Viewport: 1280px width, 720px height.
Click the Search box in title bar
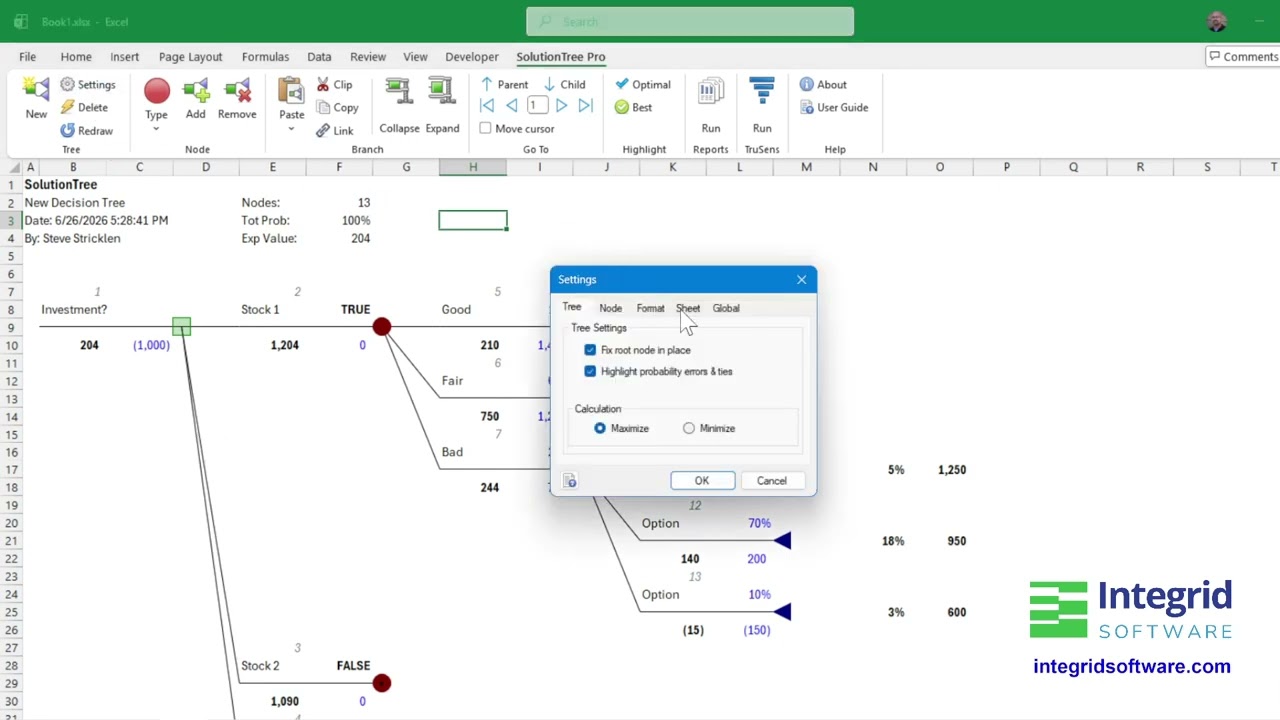click(690, 22)
